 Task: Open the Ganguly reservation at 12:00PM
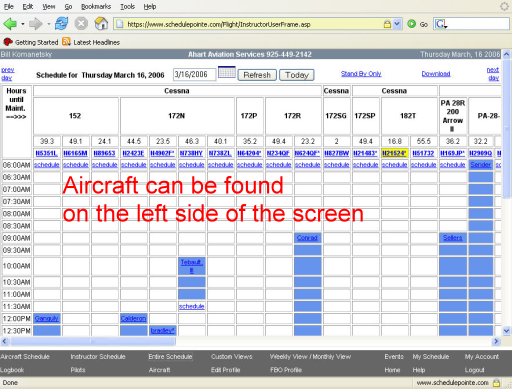coord(47,318)
